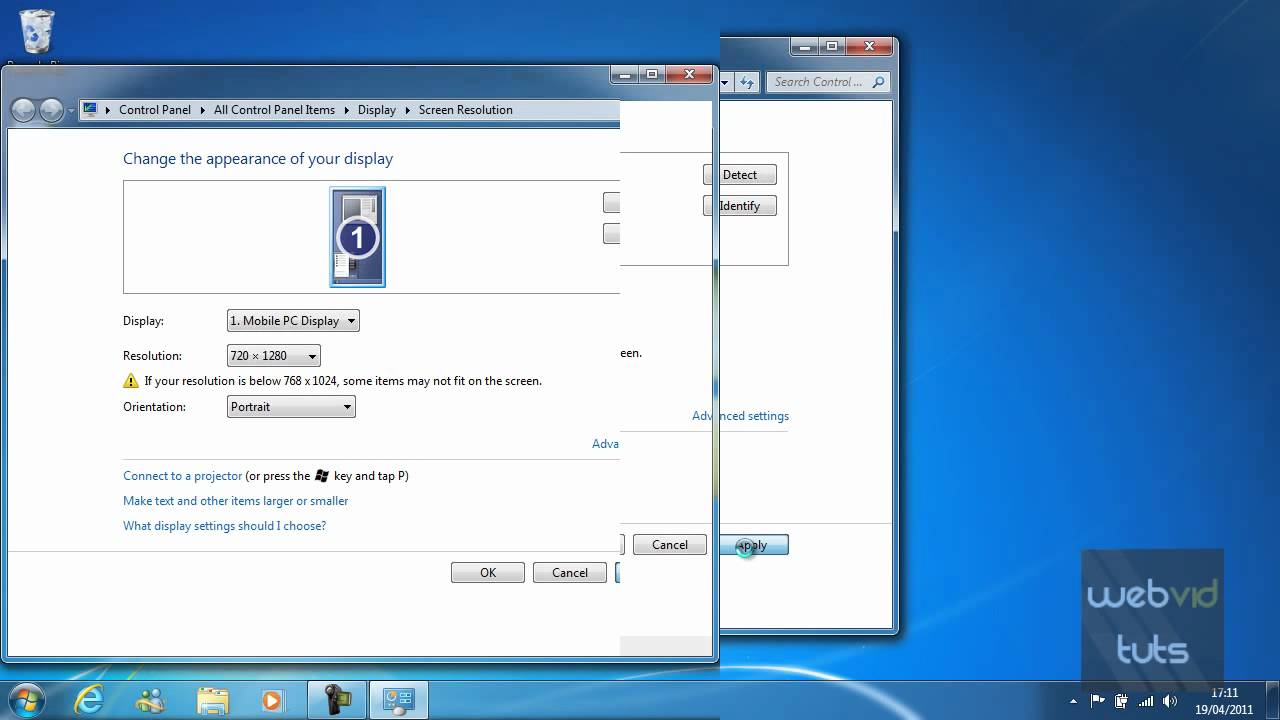Viewport: 1280px width, 720px height.
Task: Click the power/battery tray icon
Action: click(1122, 701)
